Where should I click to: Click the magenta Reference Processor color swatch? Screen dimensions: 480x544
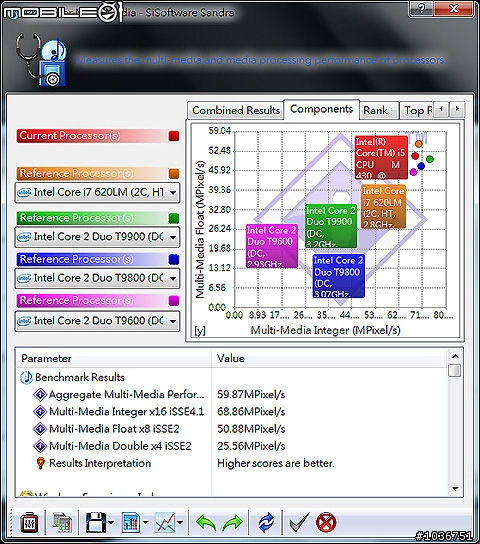coord(173,300)
